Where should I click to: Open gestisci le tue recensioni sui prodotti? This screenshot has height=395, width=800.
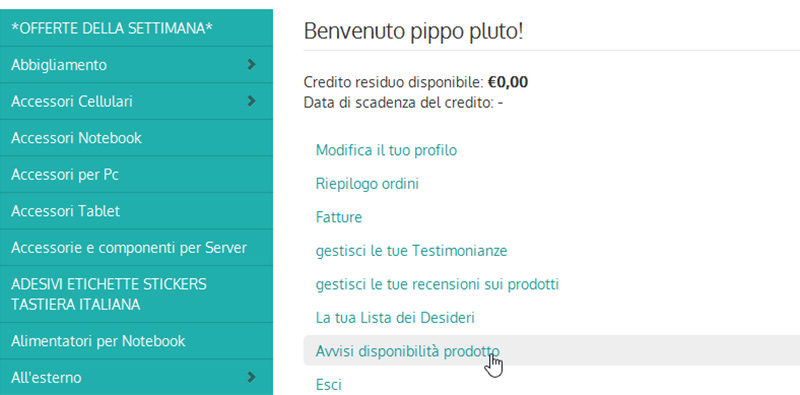tap(437, 284)
